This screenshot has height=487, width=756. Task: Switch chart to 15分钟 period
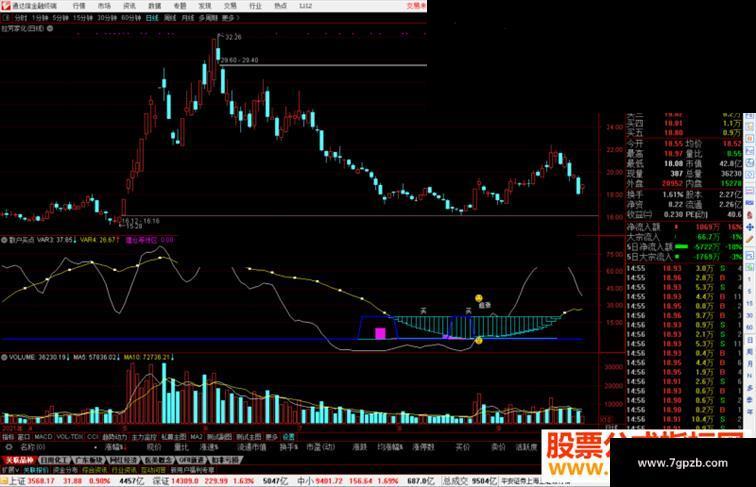coord(83,18)
